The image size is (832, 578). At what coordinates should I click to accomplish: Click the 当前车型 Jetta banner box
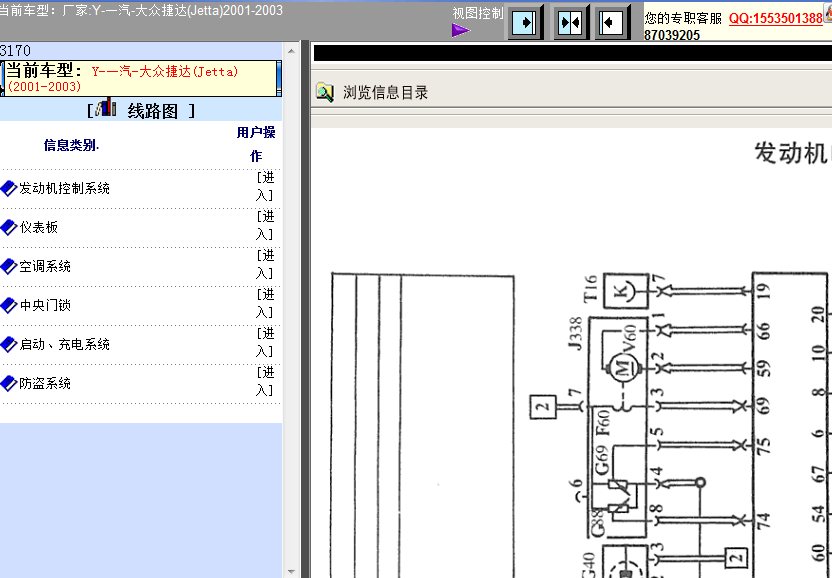tap(141, 79)
